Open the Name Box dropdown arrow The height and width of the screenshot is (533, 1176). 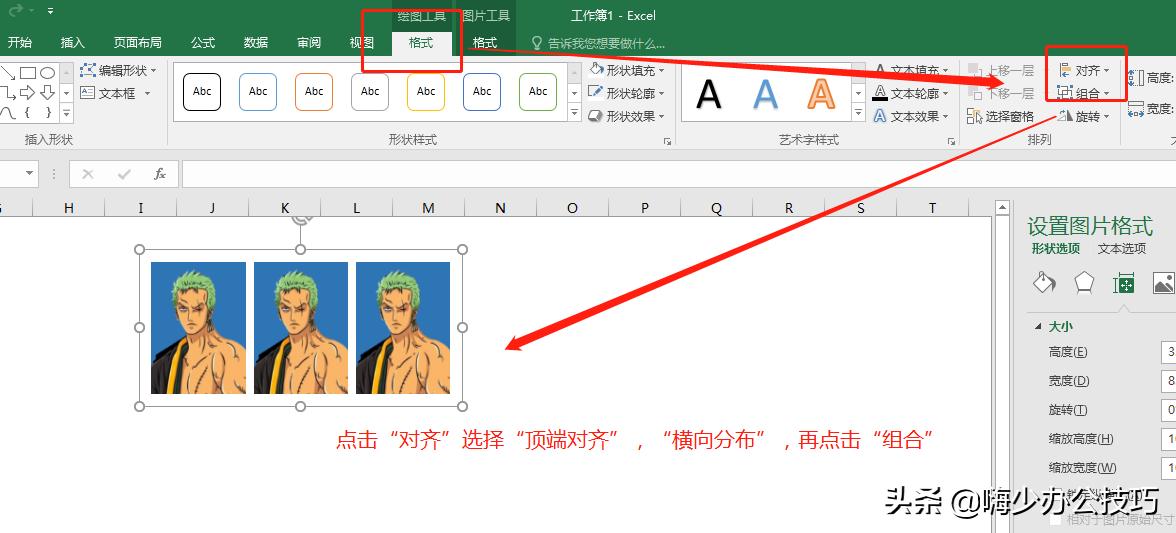30,174
